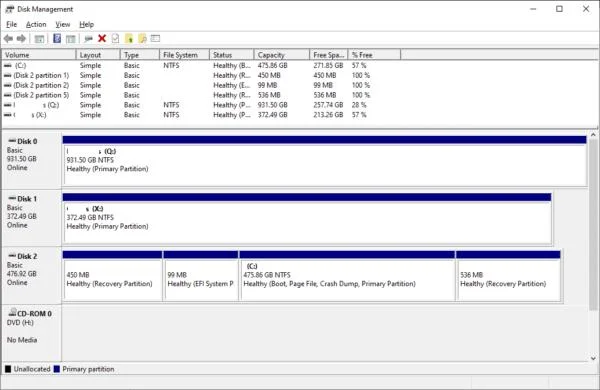Select '(Disk 2 partition 1)' in the volume list
This screenshot has height=390, width=600.
[x=41, y=75]
